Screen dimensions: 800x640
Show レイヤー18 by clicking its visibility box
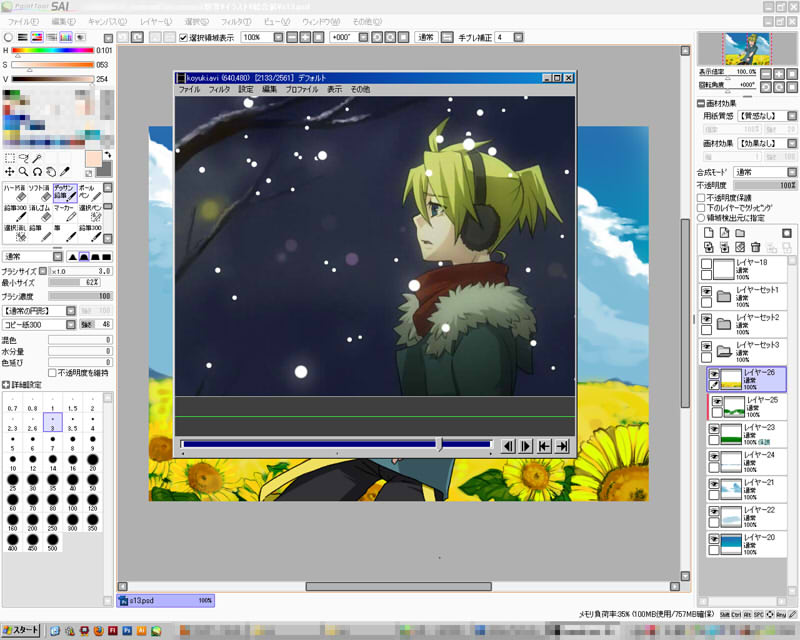(x=707, y=264)
